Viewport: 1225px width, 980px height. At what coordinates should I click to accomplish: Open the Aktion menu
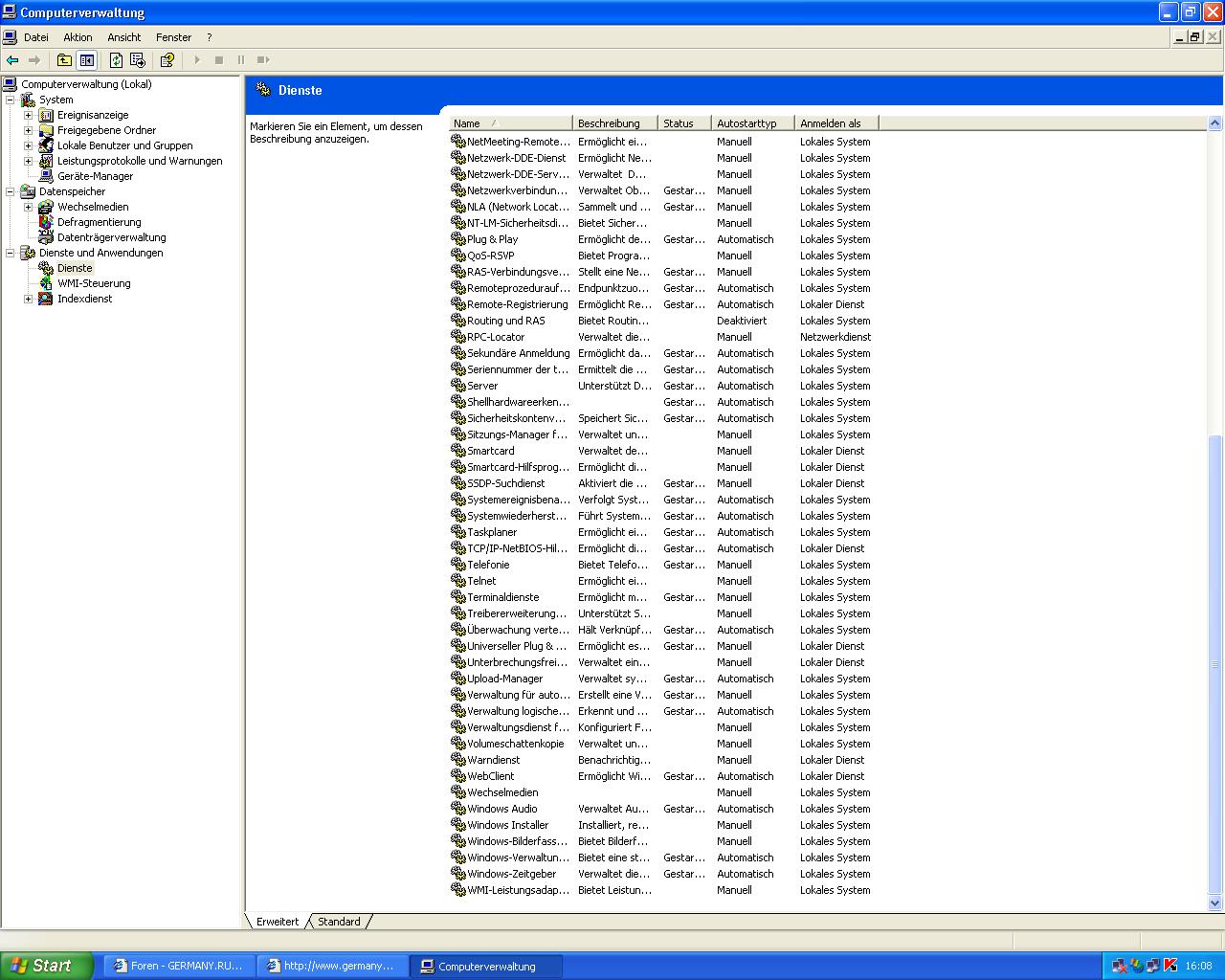(78, 37)
